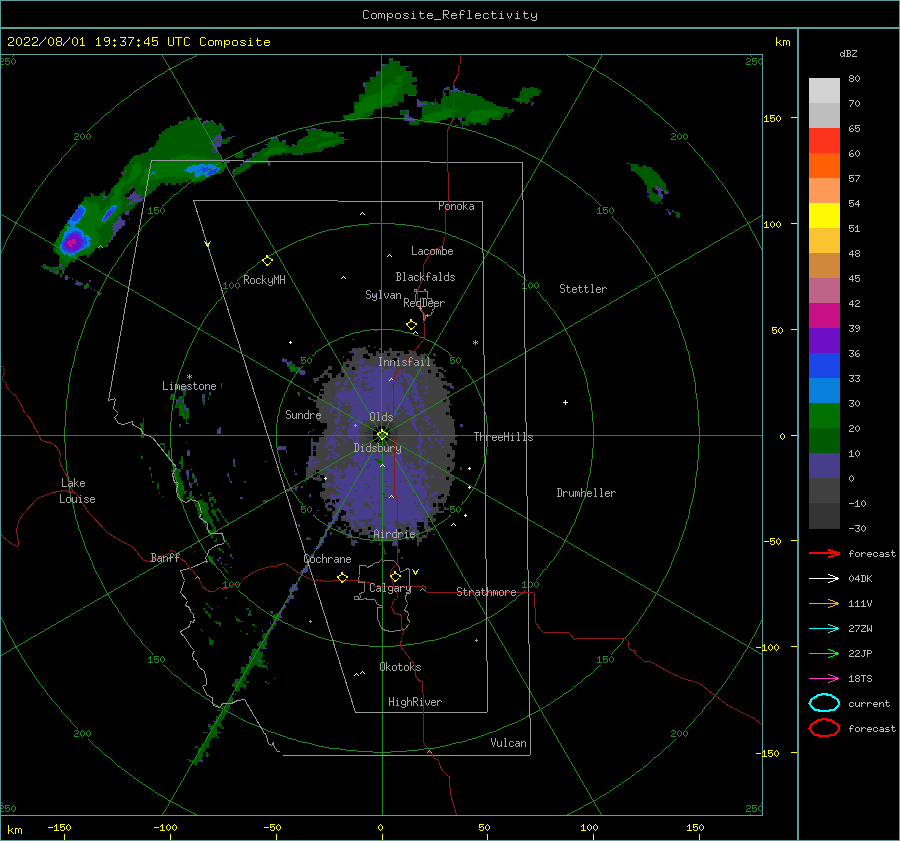This screenshot has width=900, height=841.
Task: Click the Calgary label
Action: click(x=390, y=588)
